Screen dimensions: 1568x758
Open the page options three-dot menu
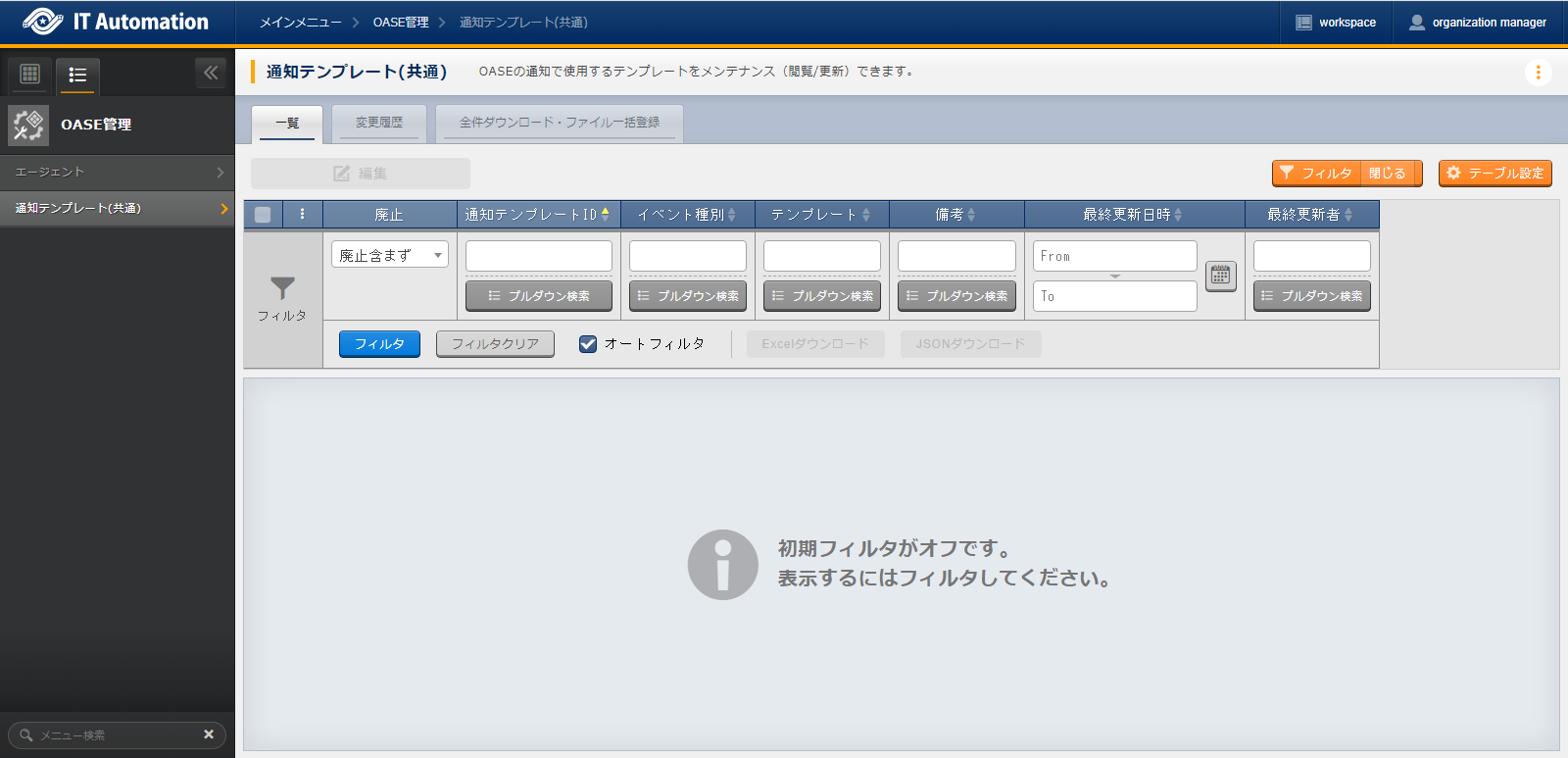1538,72
